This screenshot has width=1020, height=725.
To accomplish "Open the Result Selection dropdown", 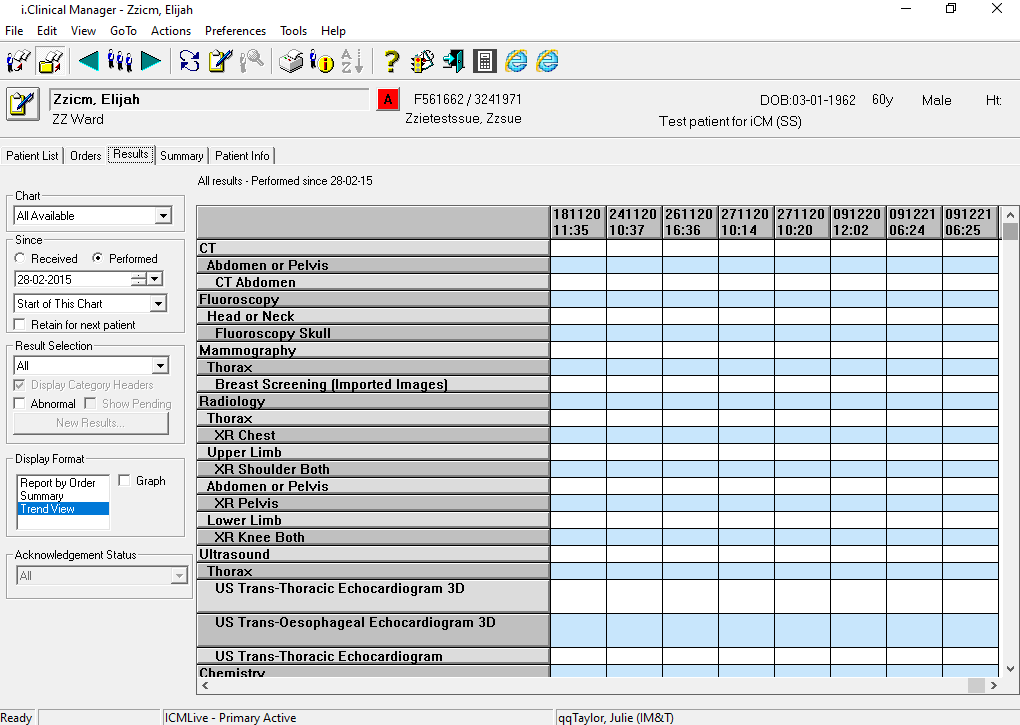I will [161, 365].
